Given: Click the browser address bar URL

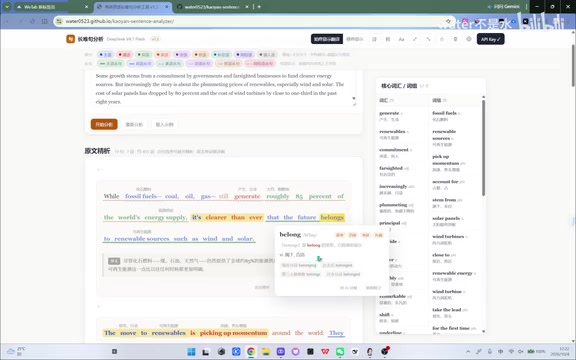Looking at the screenshot, I should [x=120, y=21].
